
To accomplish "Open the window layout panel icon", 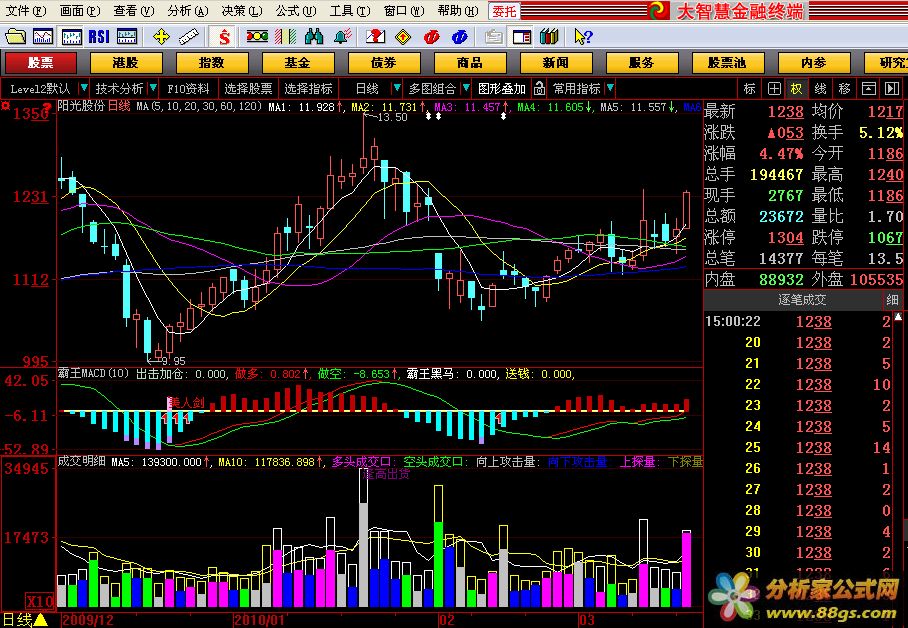I will coord(522,37).
